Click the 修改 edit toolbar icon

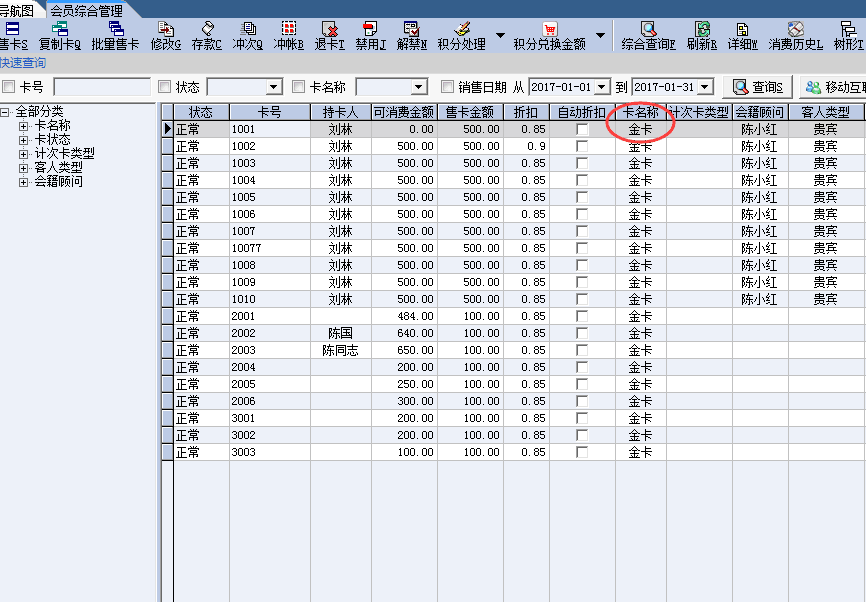165,36
